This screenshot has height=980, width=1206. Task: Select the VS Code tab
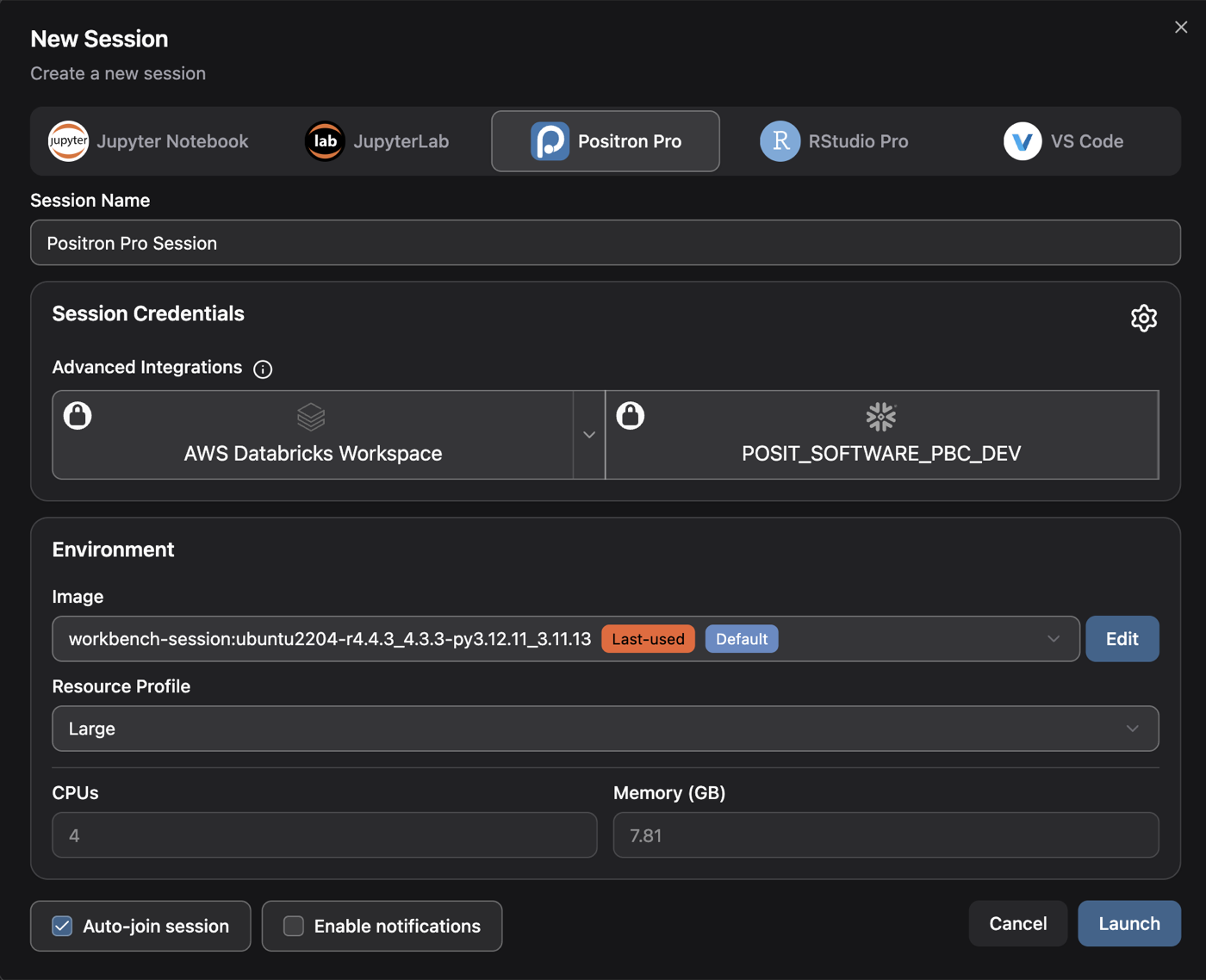[1064, 141]
